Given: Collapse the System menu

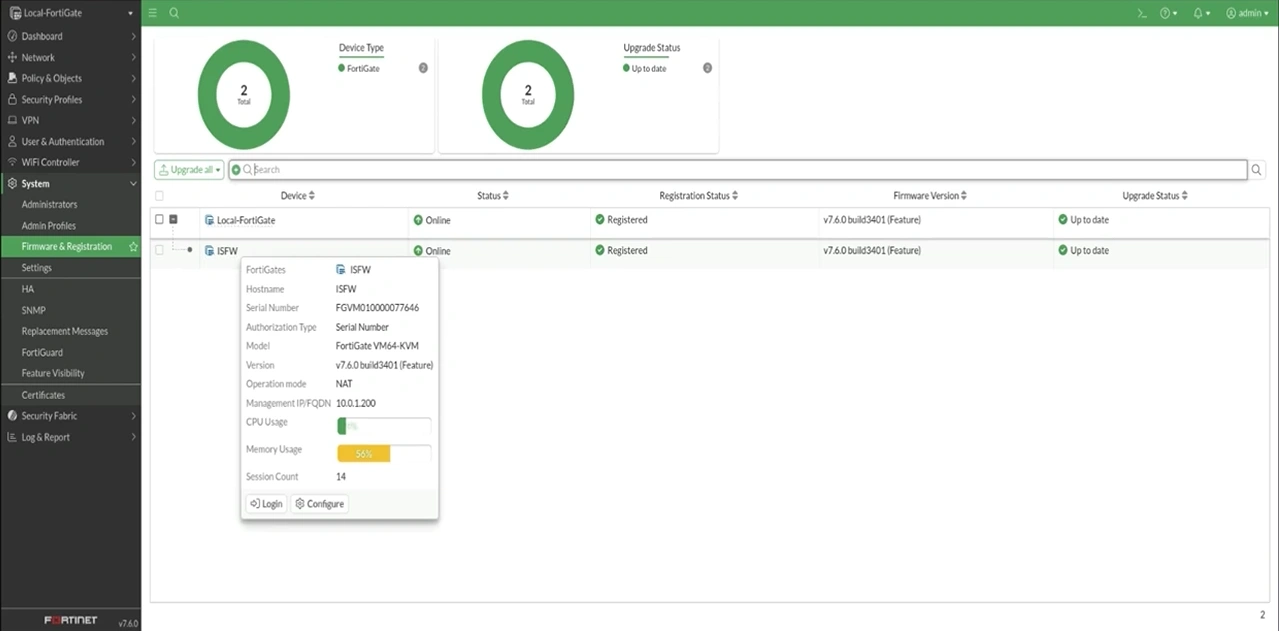Looking at the screenshot, I should coord(70,184).
